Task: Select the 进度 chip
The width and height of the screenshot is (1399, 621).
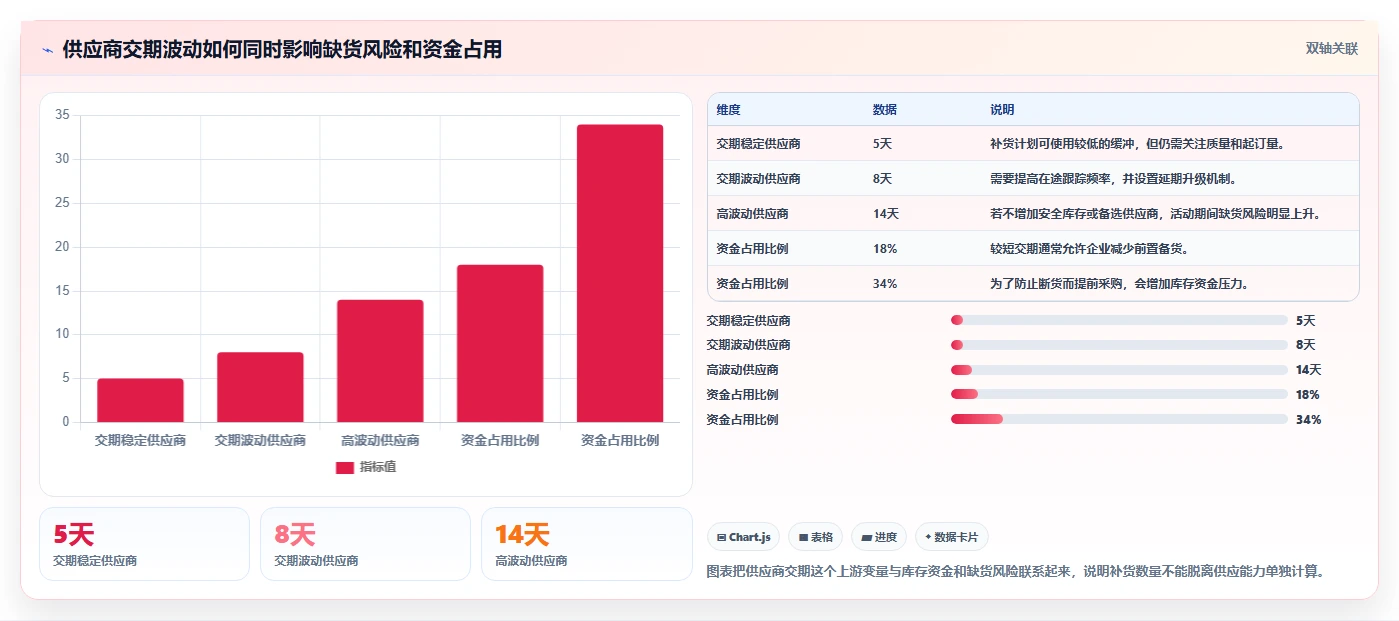Action: pyautogui.click(x=879, y=537)
